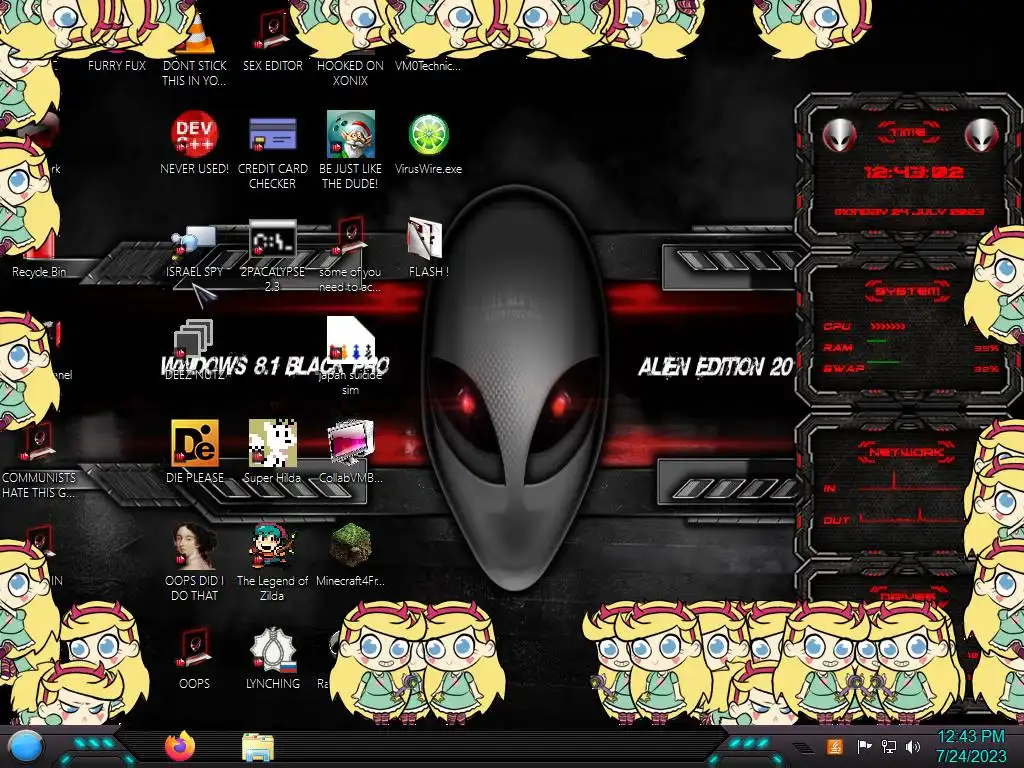Image resolution: width=1024 pixels, height=768 pixels.
Task: Open Firefox from the taskbar
Action: point(180,746)
